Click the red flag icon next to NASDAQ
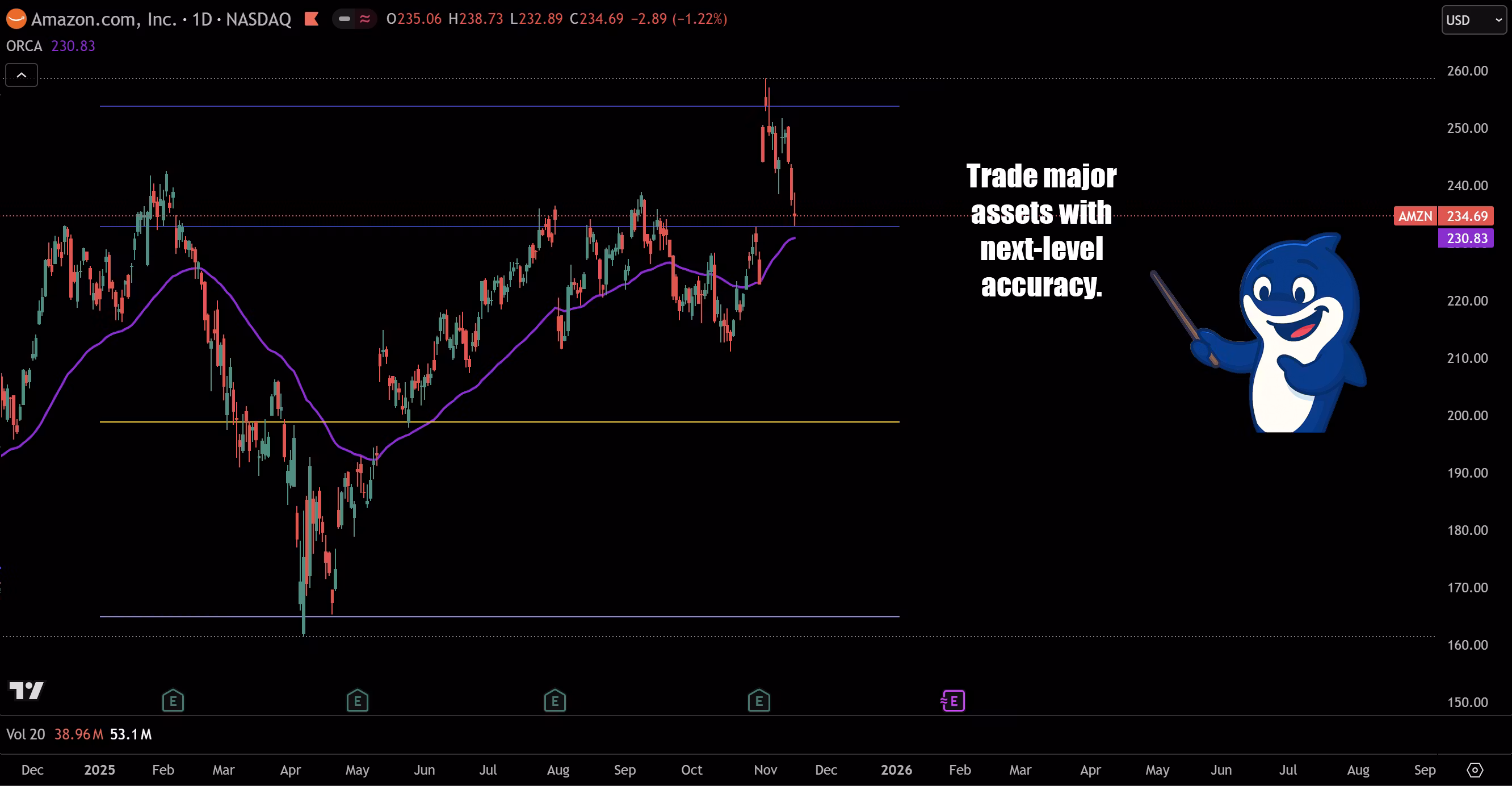Screen dimensions: 1512x786 tap(312, 19)
